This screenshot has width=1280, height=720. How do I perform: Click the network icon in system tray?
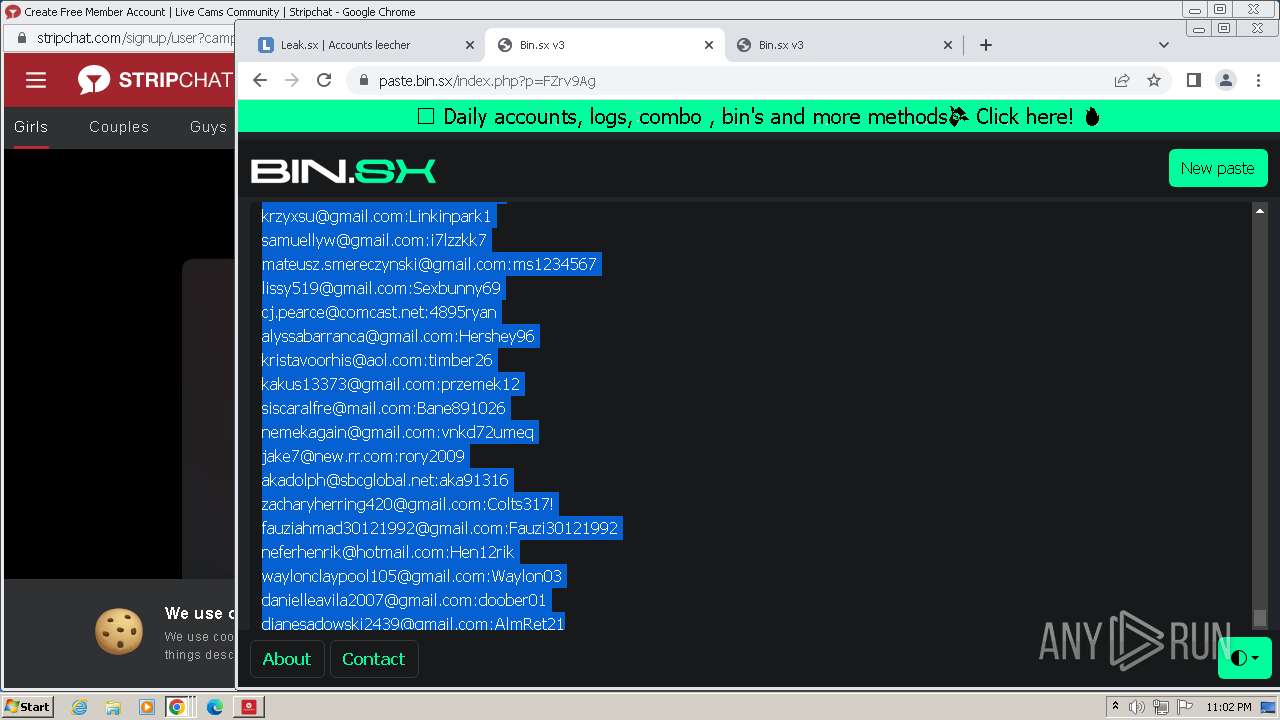tap(1161, 707)
